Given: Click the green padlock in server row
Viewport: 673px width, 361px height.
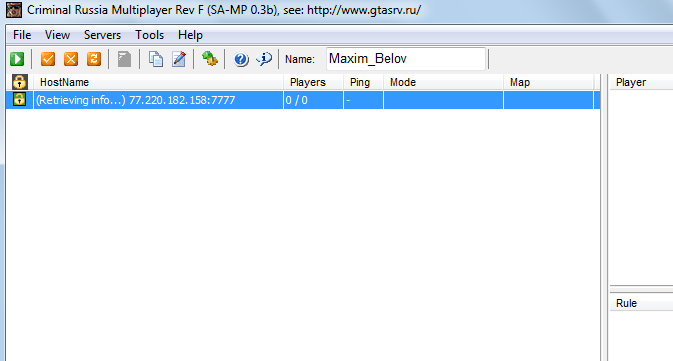Looking at the screenshot, I should click(19, 99).
